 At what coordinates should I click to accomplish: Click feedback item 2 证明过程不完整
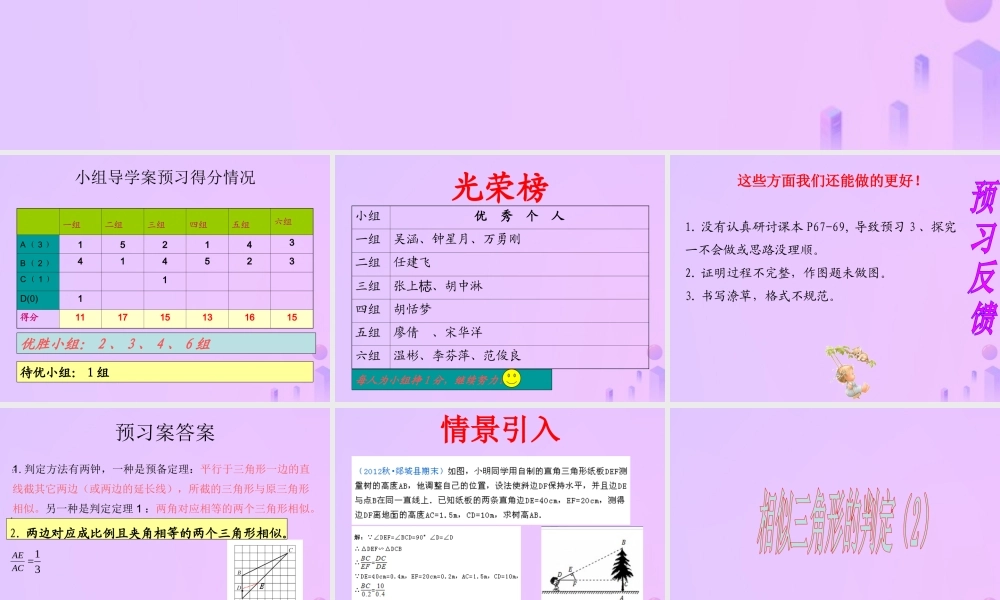[786, 273]
